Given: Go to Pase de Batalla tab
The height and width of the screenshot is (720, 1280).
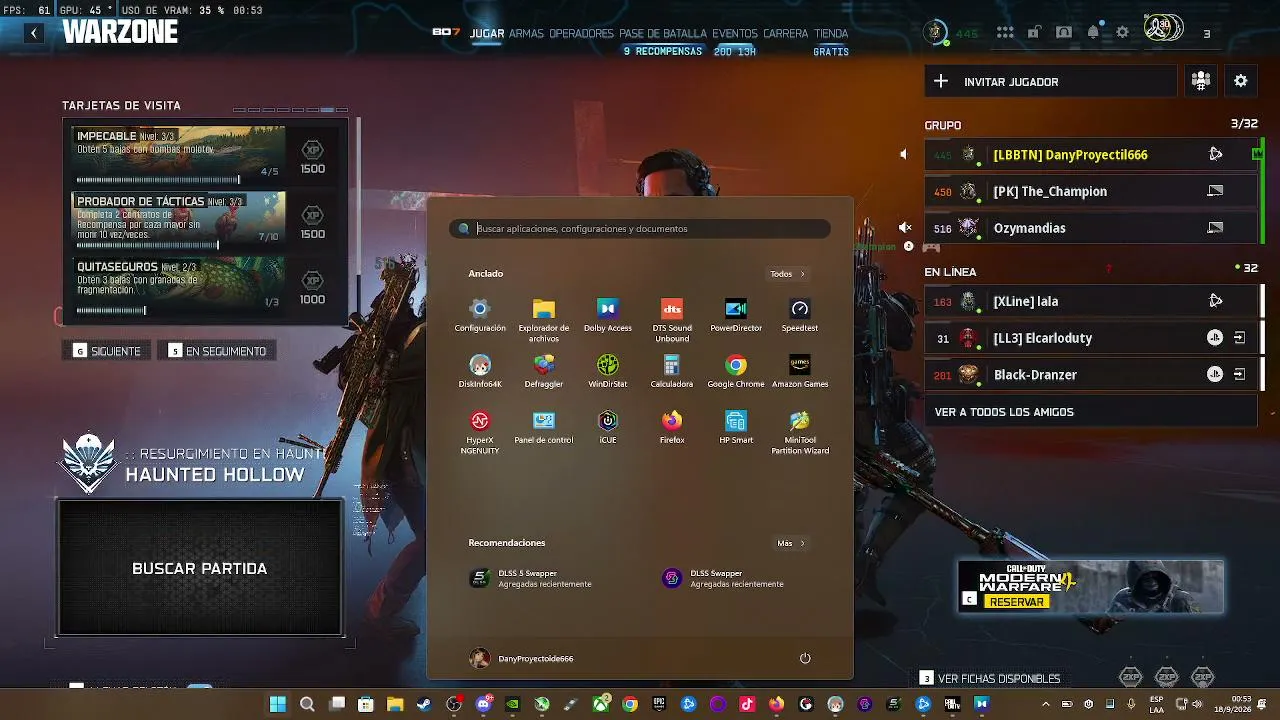Looking at the screenshot, I should (x=663, y=34).
